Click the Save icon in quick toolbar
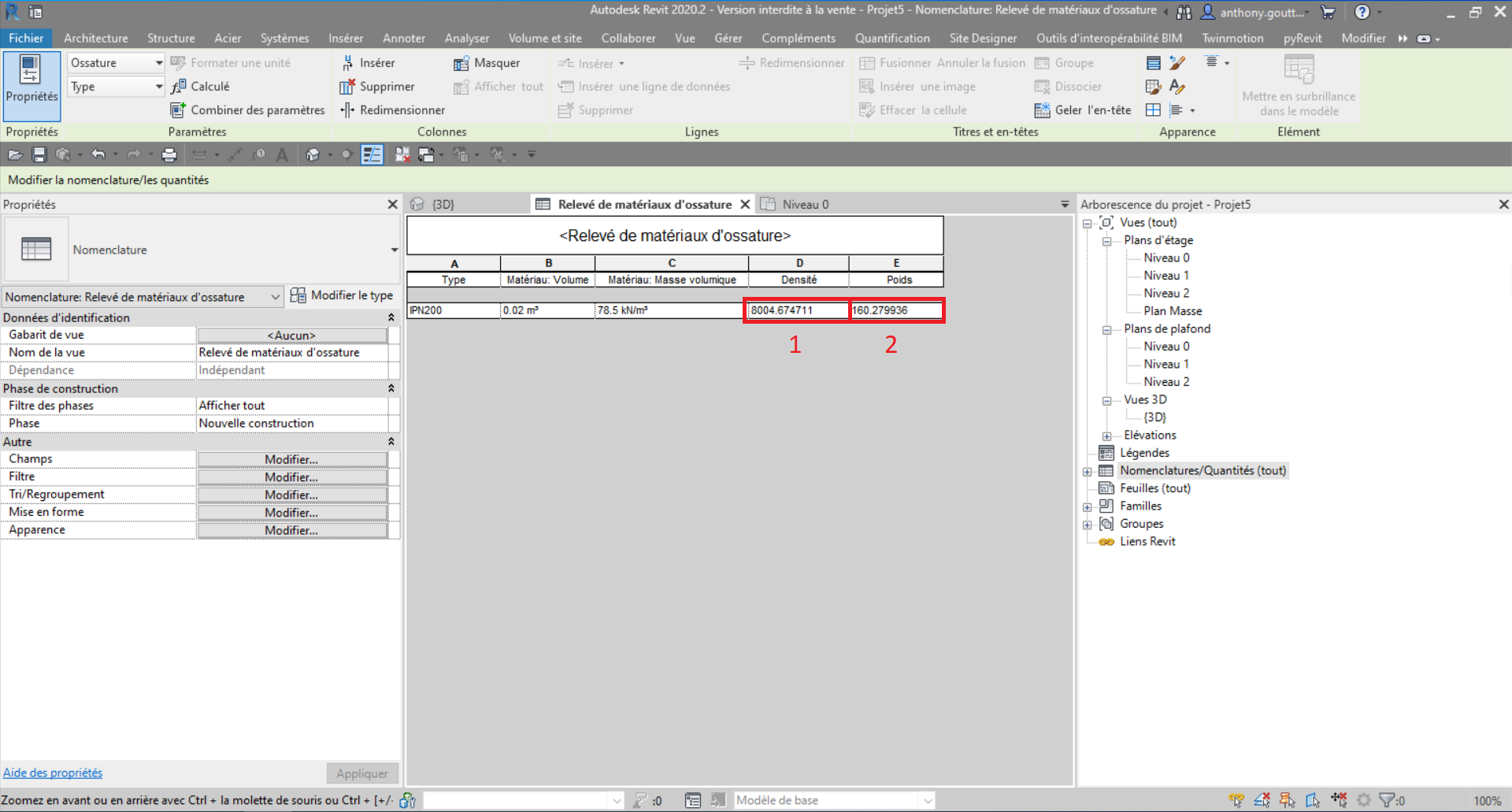 click(x=39, y=155)
